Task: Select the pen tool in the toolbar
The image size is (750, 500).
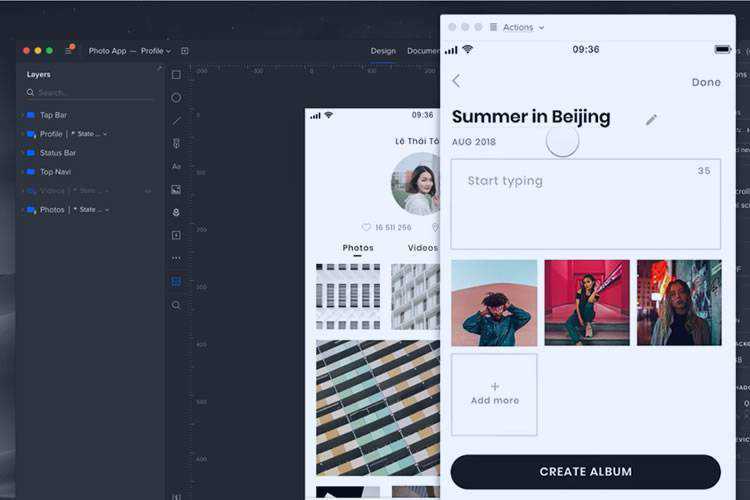Action: click(176, 144)
